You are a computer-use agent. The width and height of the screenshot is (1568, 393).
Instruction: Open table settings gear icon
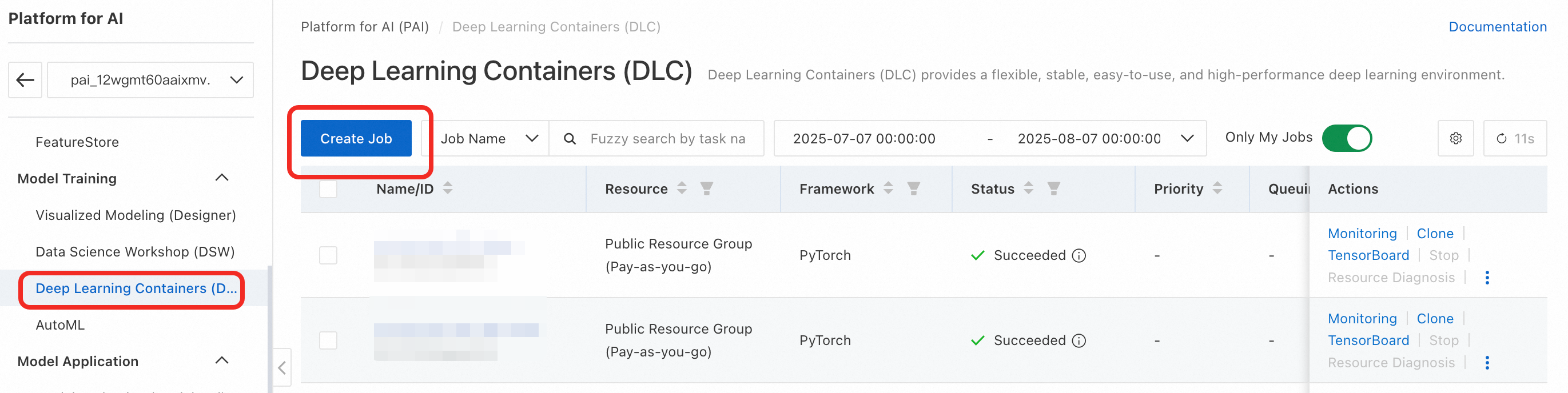[1455, 139]
